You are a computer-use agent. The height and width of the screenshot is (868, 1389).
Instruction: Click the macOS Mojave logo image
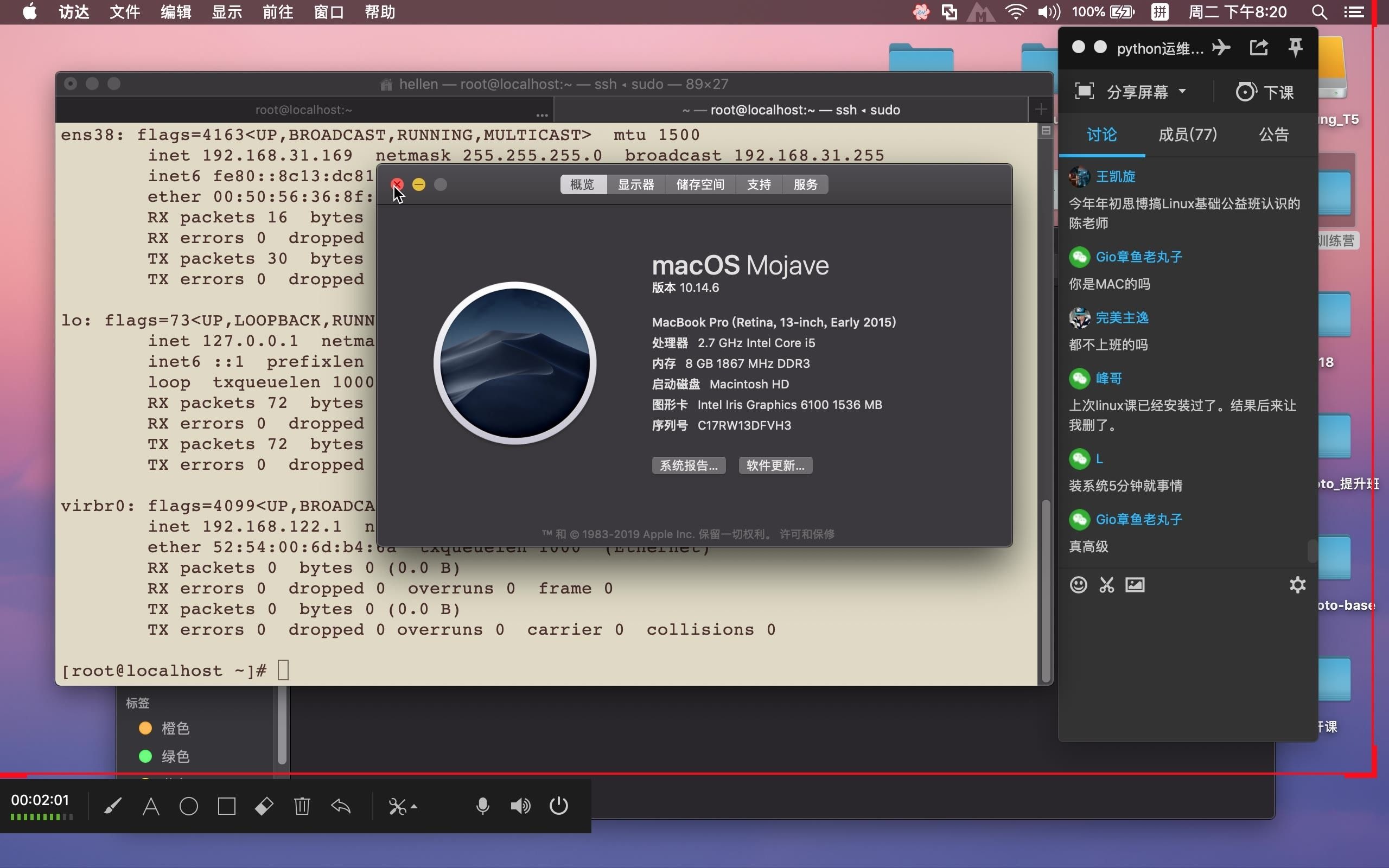515,363
